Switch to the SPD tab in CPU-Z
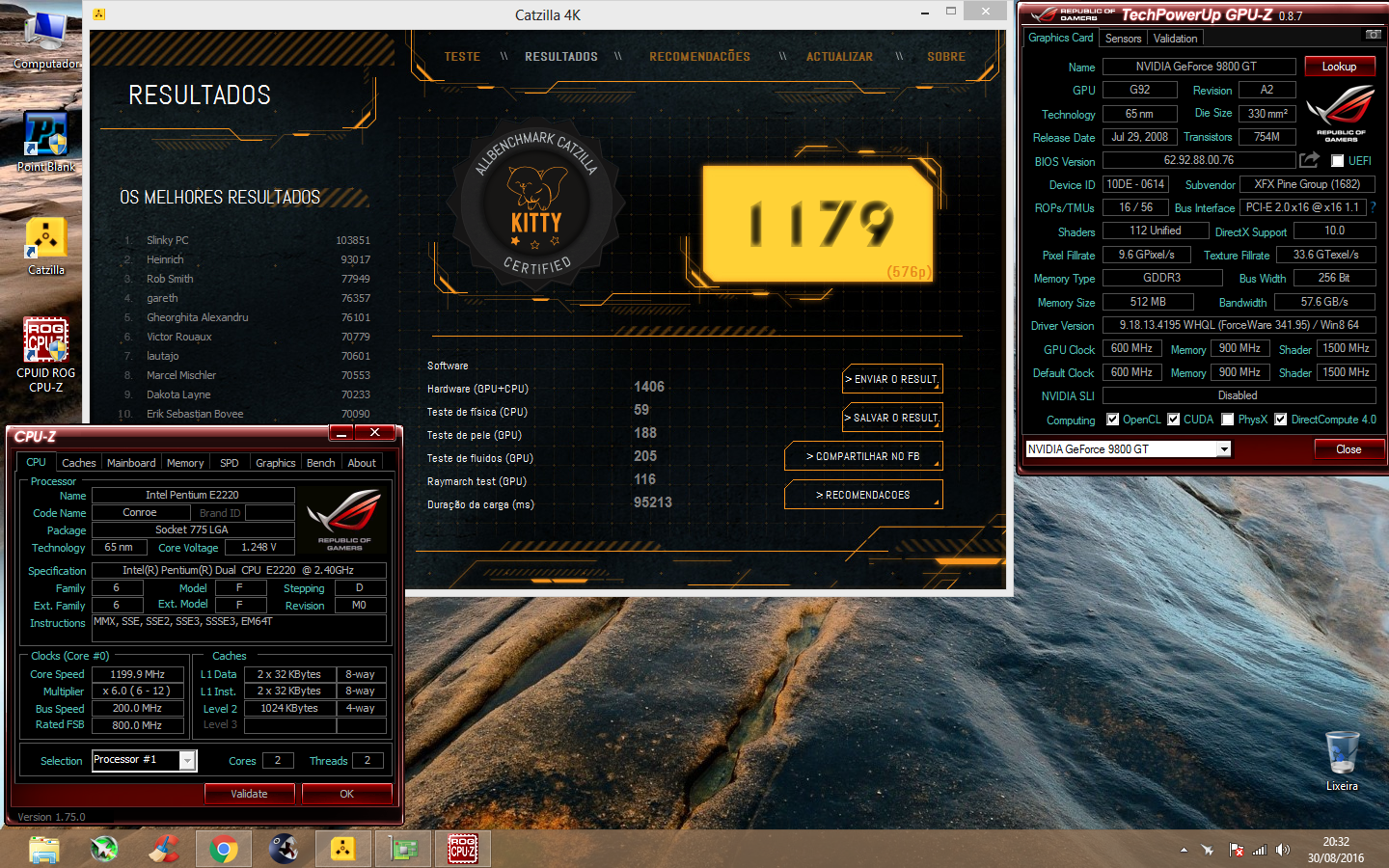Screen dimensions: 1389x868 pos(230,463)
